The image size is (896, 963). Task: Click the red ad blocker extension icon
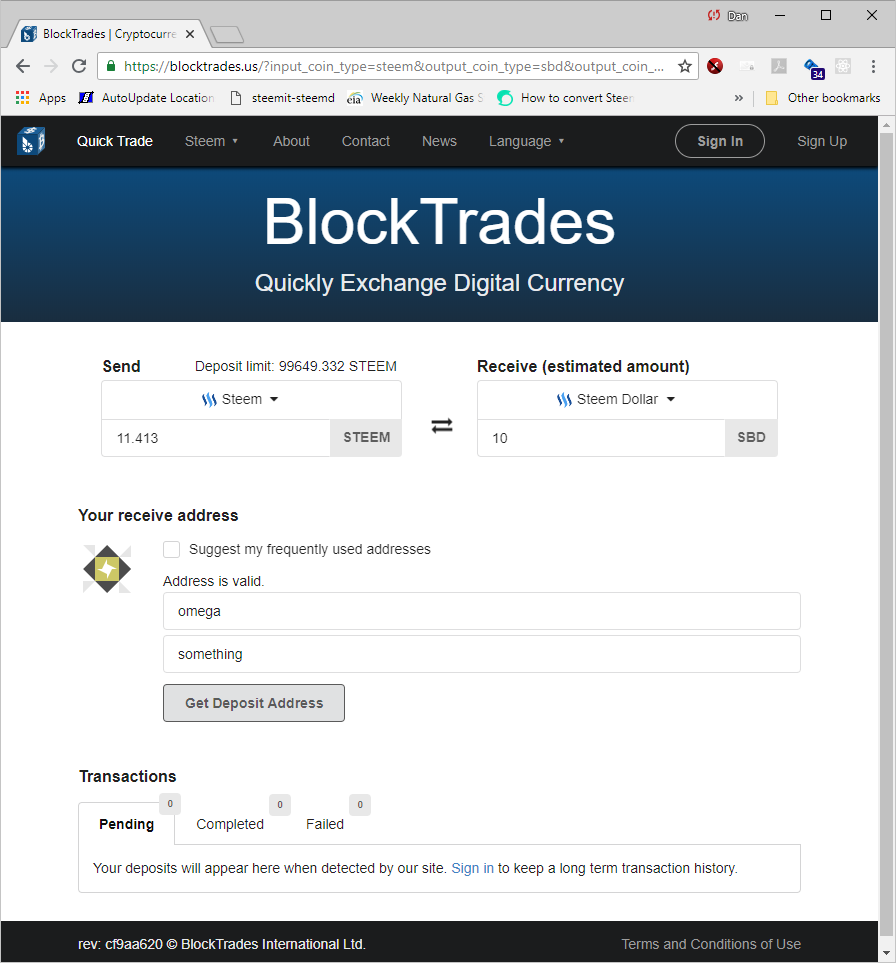pyautogui.click(x=715, y=66)
